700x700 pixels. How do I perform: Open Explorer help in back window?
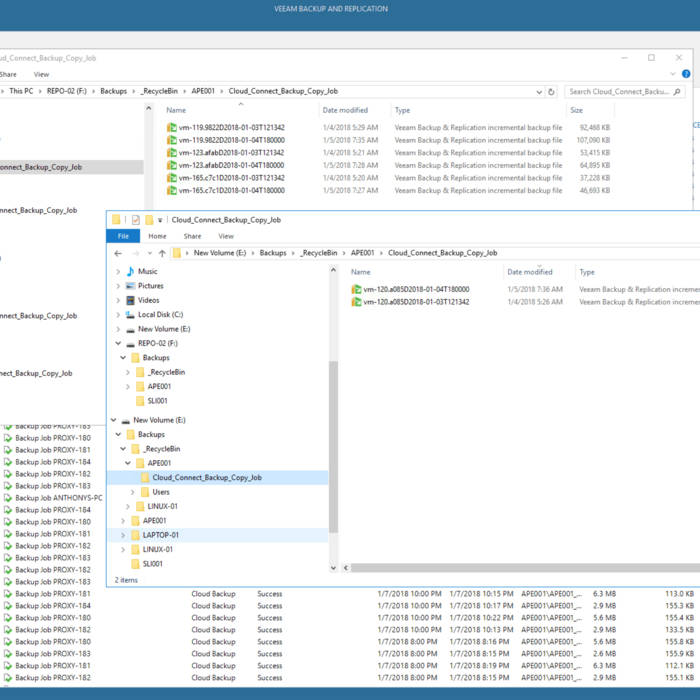pos(686,74)
